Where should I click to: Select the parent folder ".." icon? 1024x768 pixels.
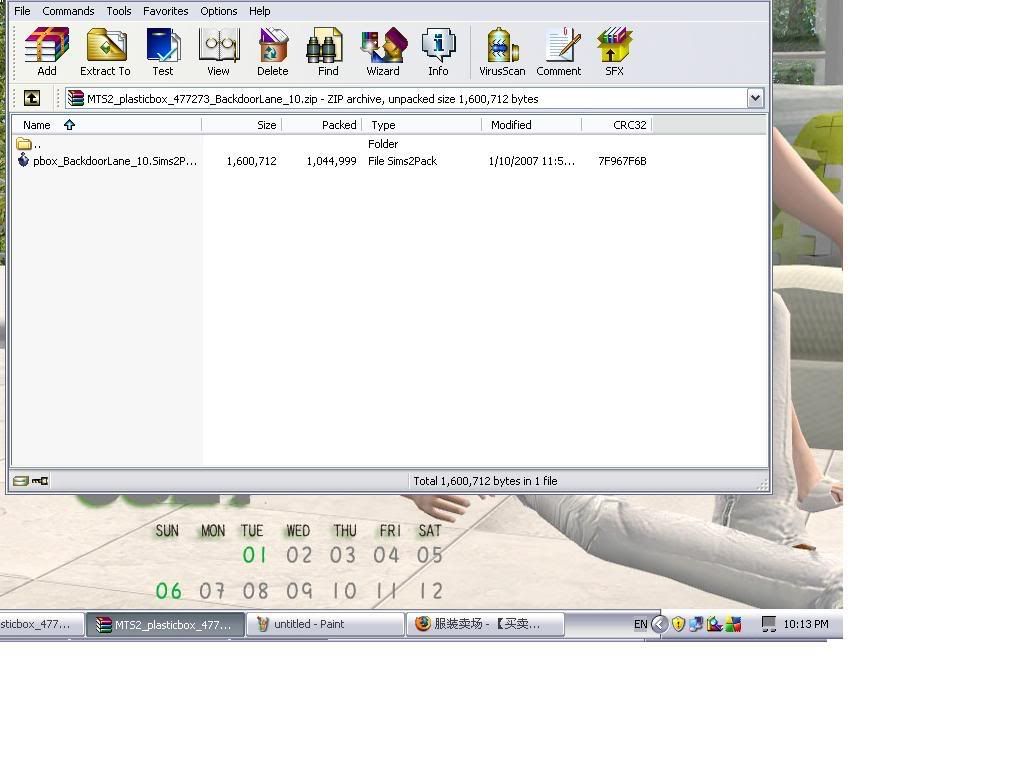[24, 144]
